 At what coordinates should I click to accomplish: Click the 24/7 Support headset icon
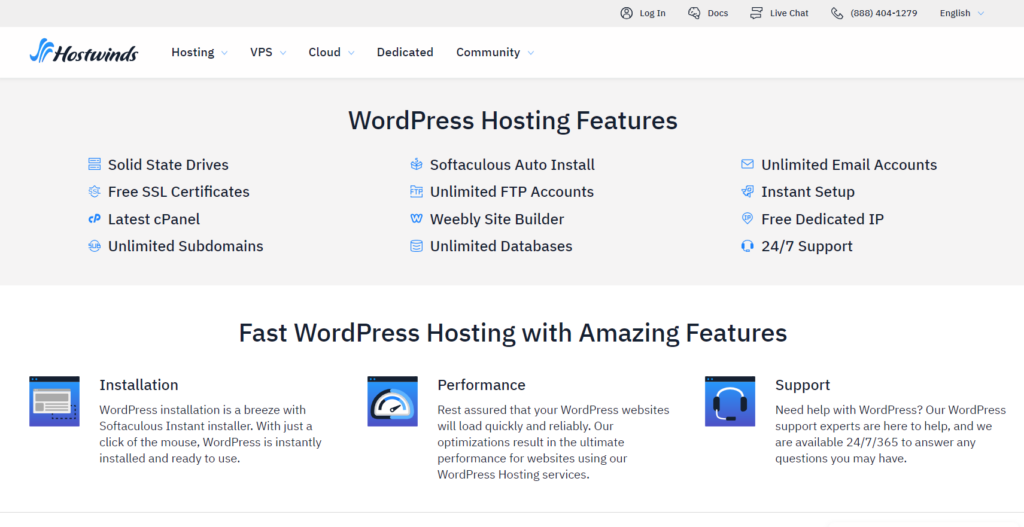(x=747, y=246)
